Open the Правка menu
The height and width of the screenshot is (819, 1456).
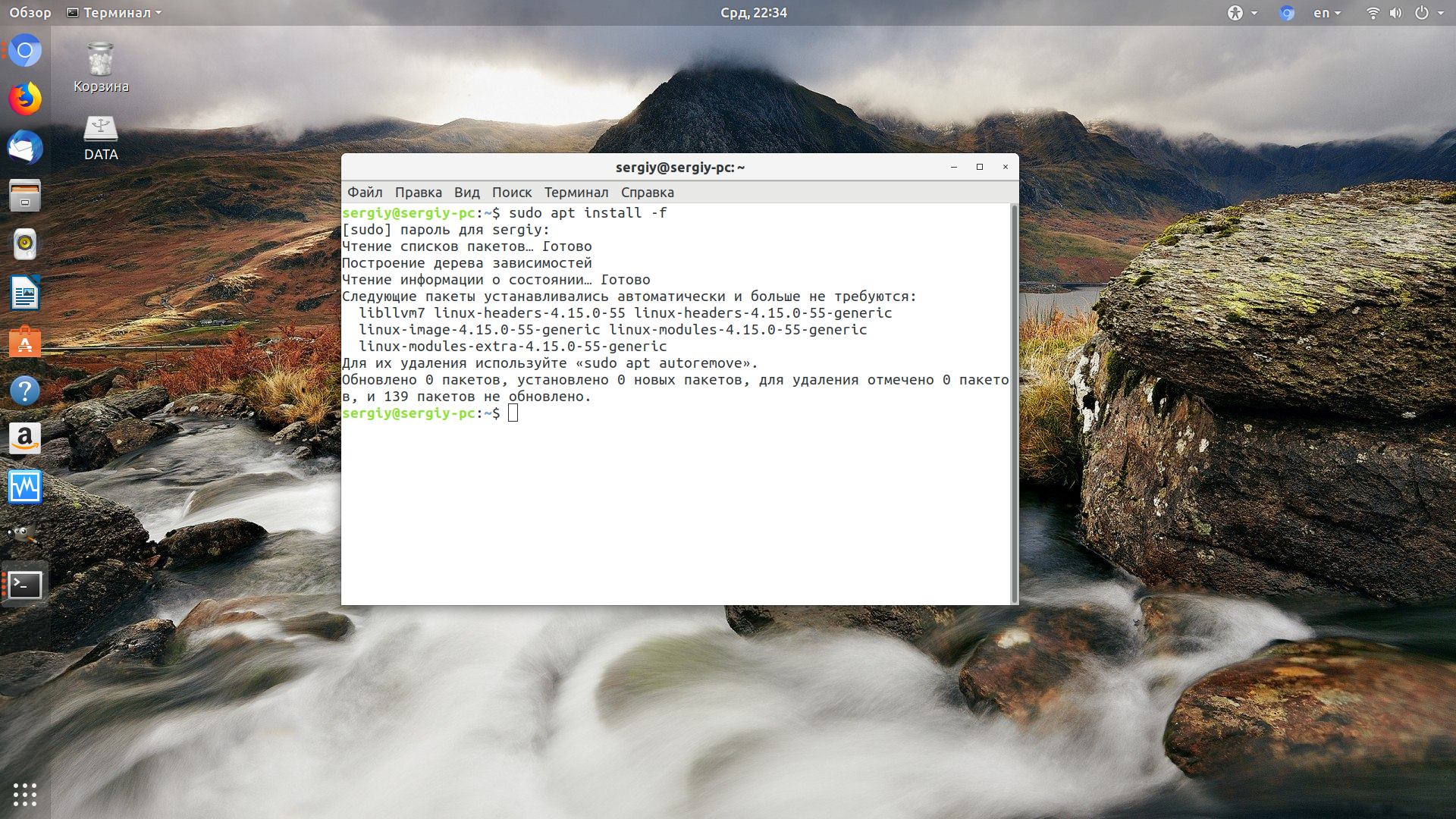point(418,193)
